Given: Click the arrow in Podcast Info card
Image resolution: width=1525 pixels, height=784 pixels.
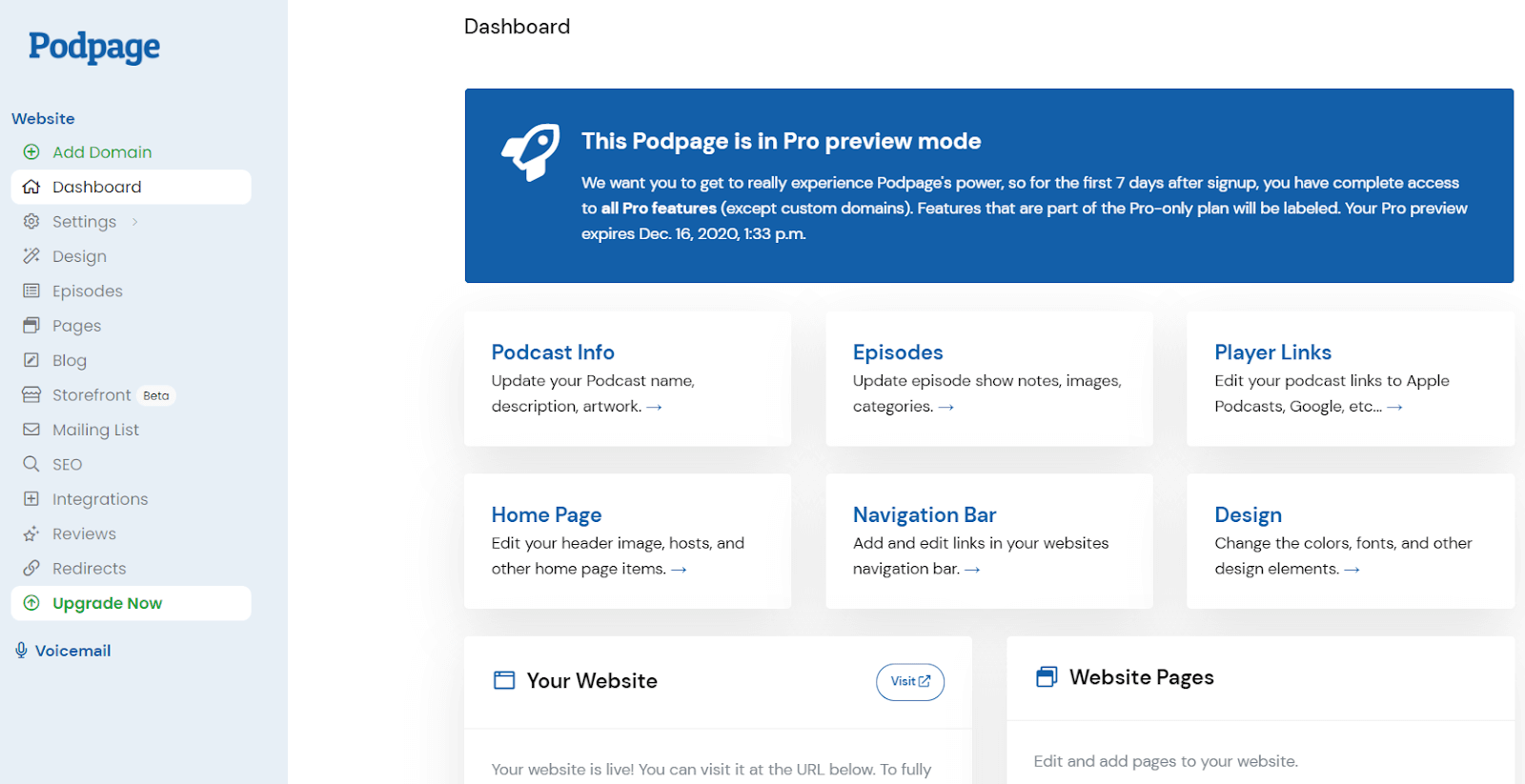Looking at the screenshot, I should pos(654,407).
